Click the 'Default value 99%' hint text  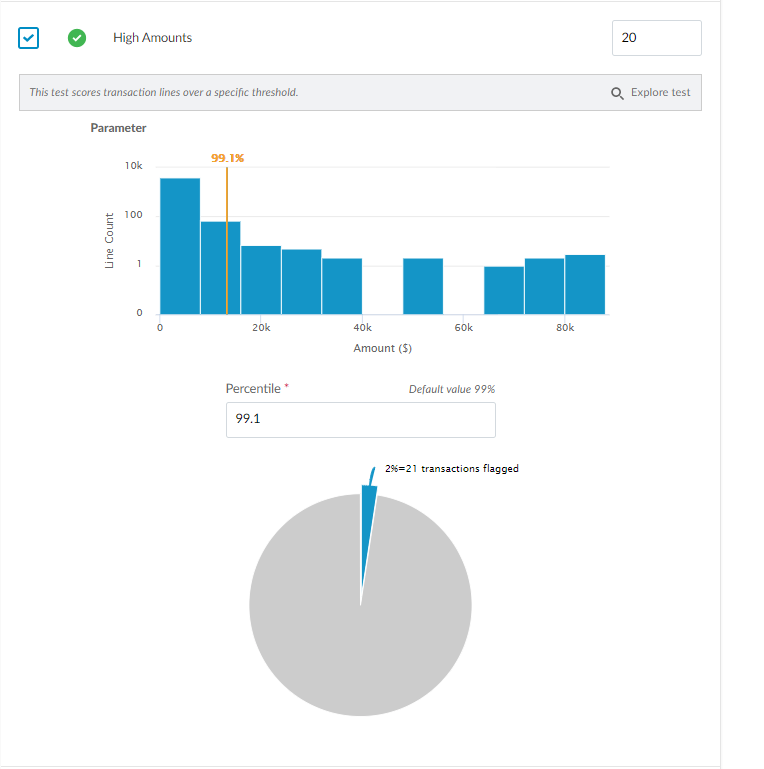point(452,389)
